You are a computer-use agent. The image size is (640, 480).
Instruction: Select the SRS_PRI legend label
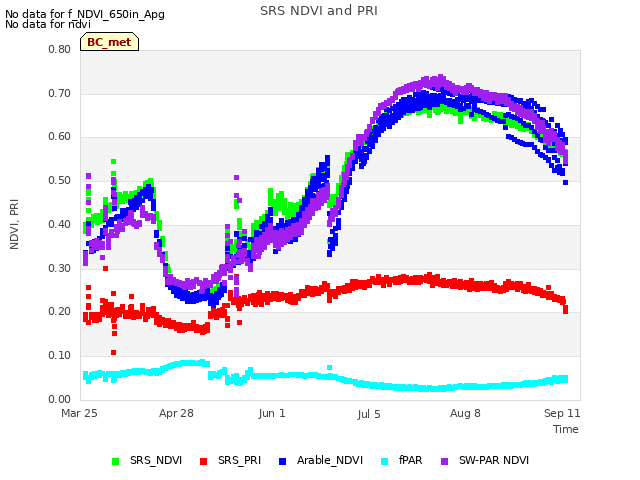239,460
